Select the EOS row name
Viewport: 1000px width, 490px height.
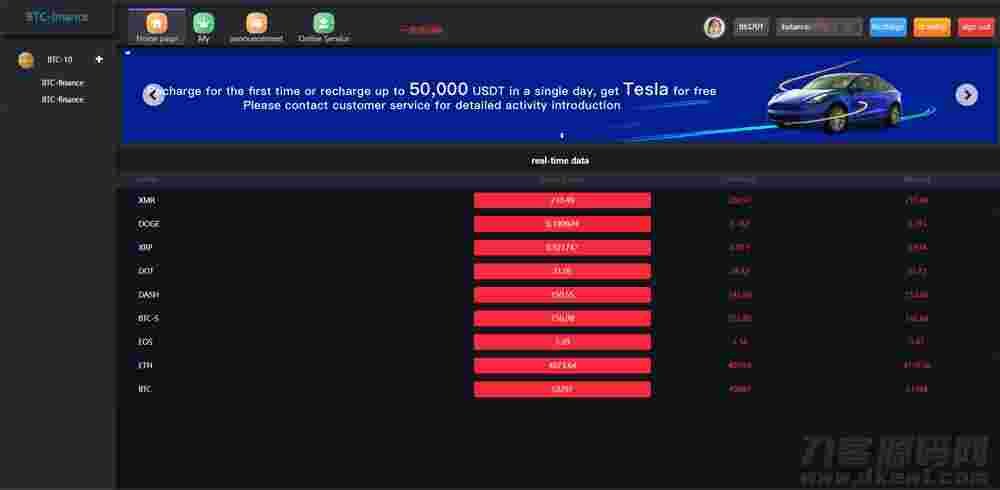145,342
